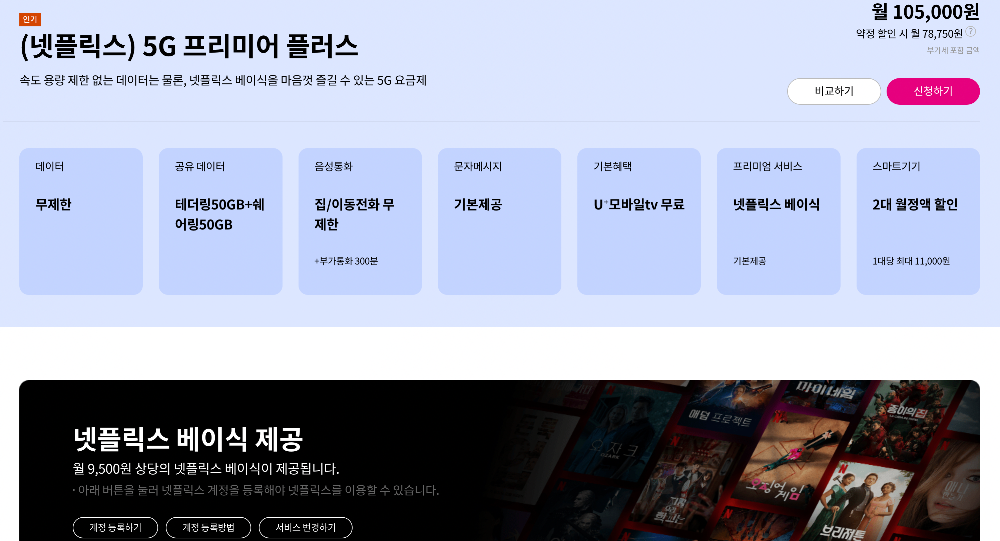
Task: Click the 월 105,000원 price text
Action: [x=925, y=11]
